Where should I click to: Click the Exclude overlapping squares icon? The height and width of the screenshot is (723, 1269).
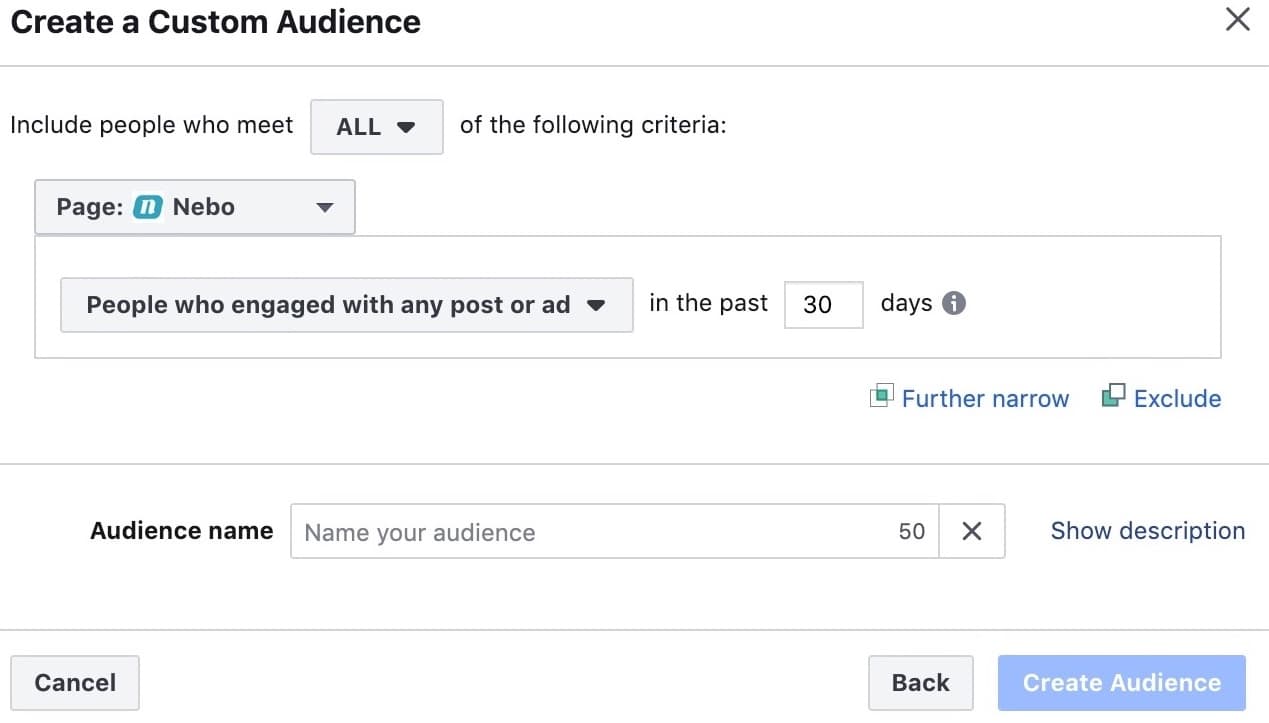click(1113, 396)
